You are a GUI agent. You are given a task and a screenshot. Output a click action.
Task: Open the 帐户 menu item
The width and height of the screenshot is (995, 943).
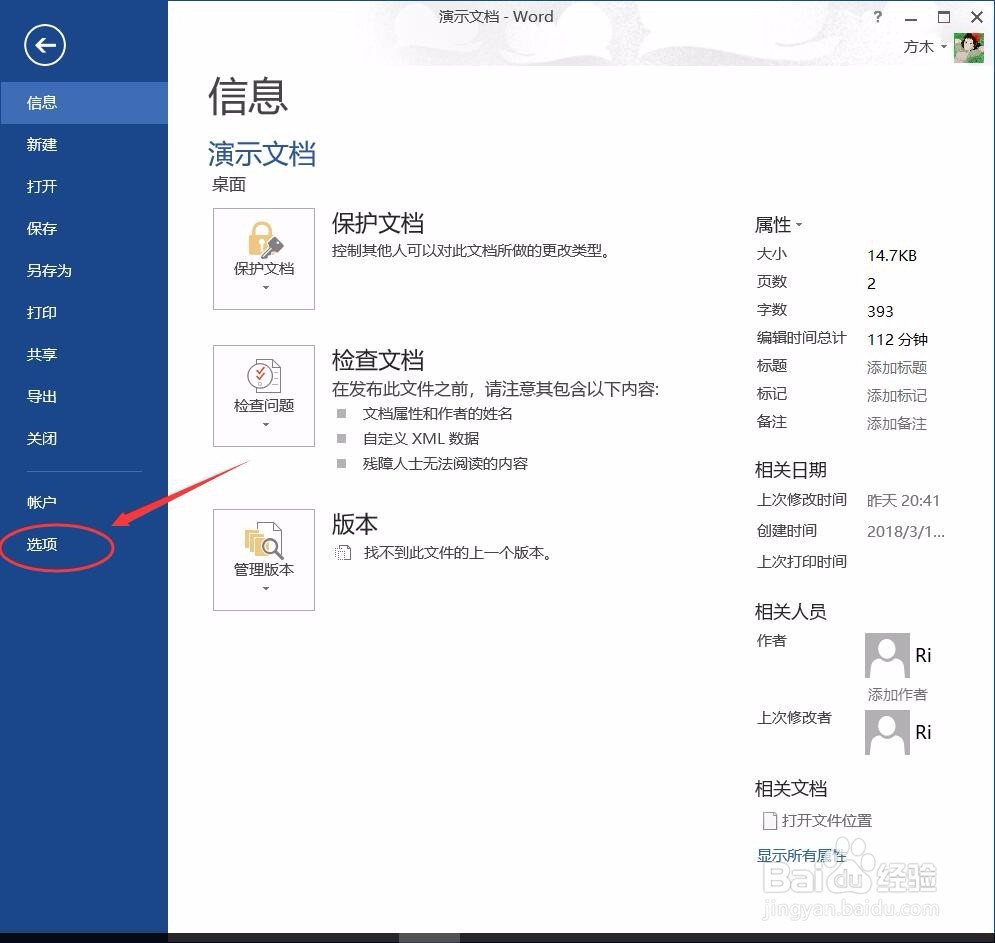tap(84, 503)
